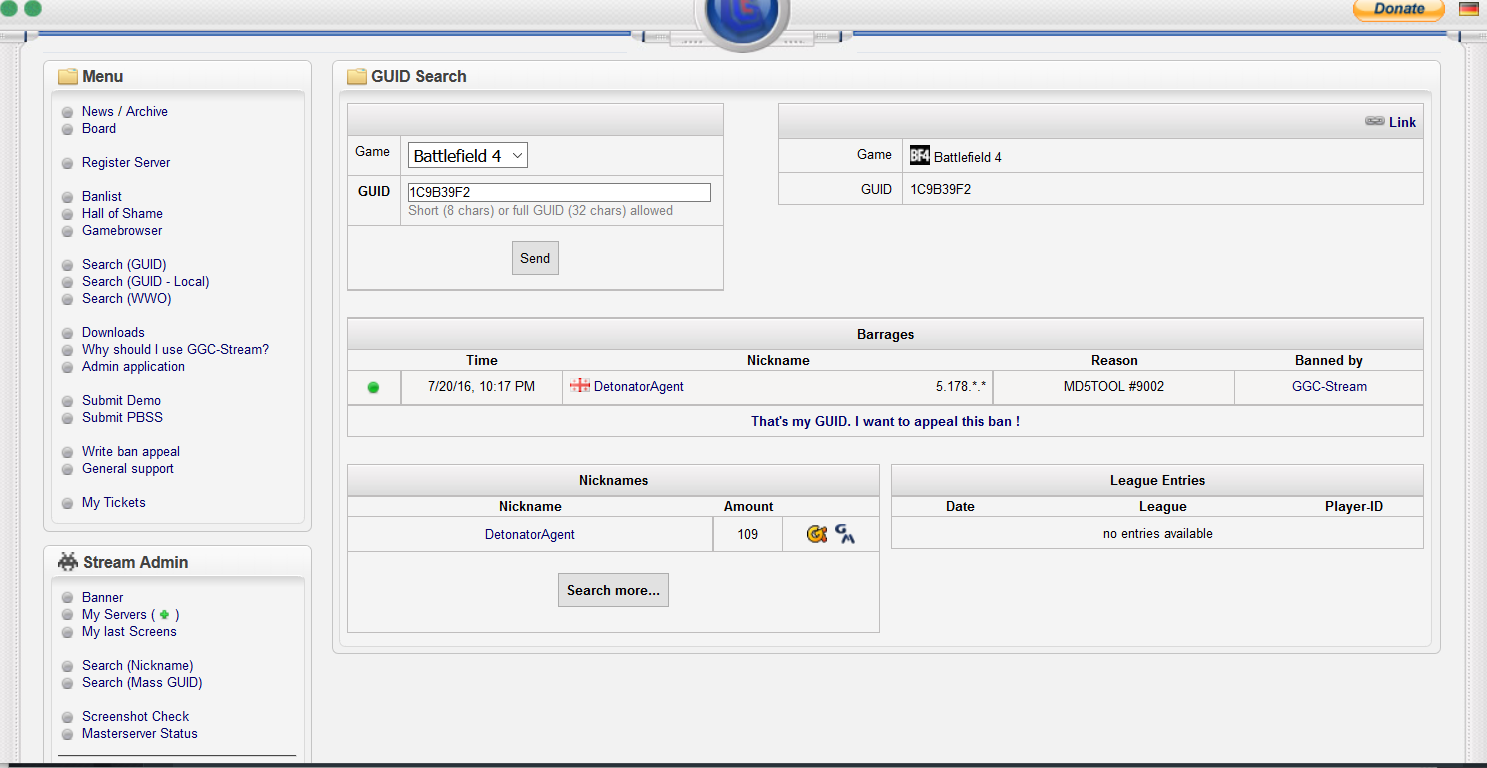Open DetonatorAgent in the Nicknames table
This screenshot has height=768, width=1487.
[x=530, y=534]
